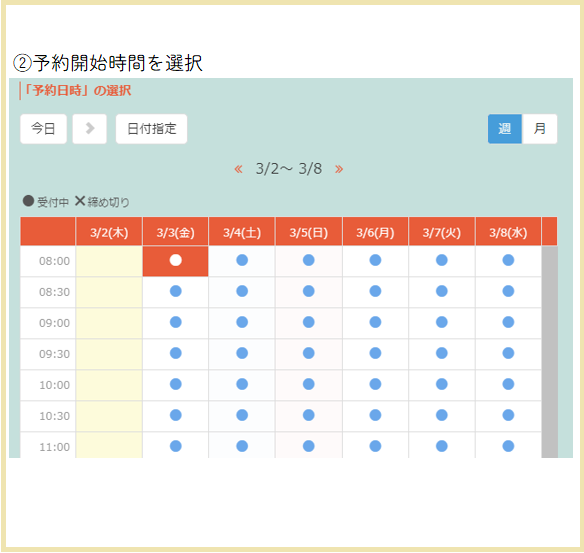Click the next-day chevron arrow button
Viewport: 584px width, 553px height.
click(89, 129)
